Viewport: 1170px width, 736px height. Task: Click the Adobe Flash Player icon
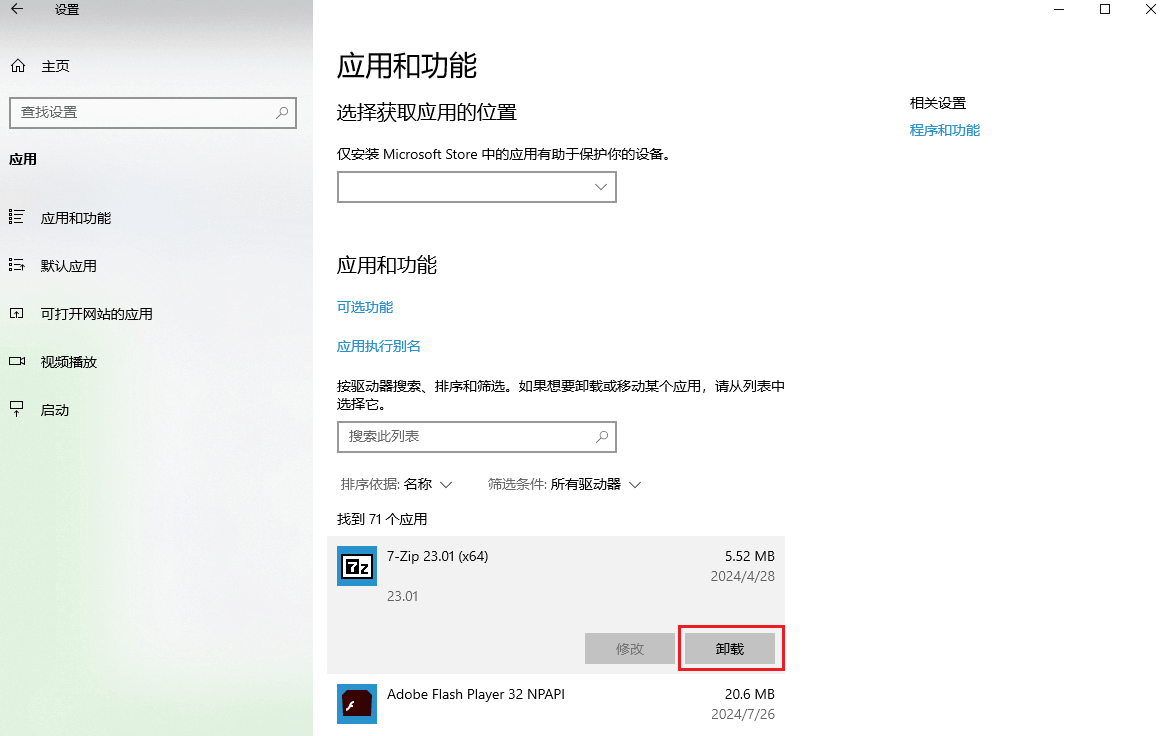[x=356, y=703]
